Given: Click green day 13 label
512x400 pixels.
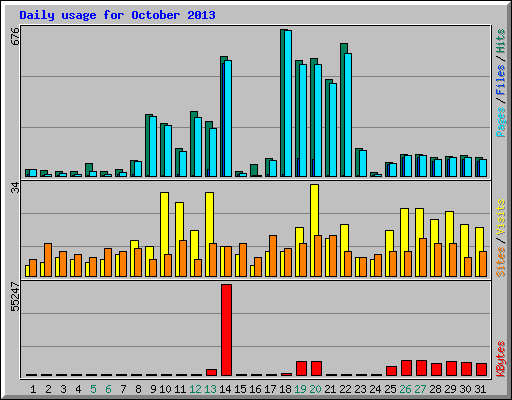Looking at the screenshot, I should click(210, 389).
